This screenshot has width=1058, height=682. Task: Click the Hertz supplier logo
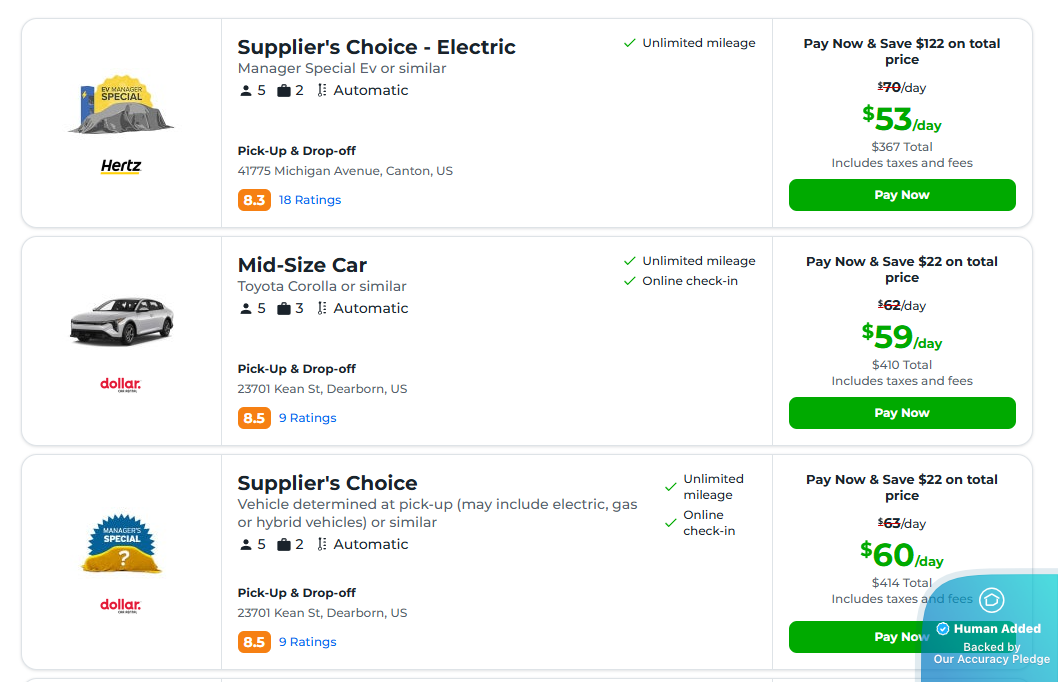coord(120,166)
